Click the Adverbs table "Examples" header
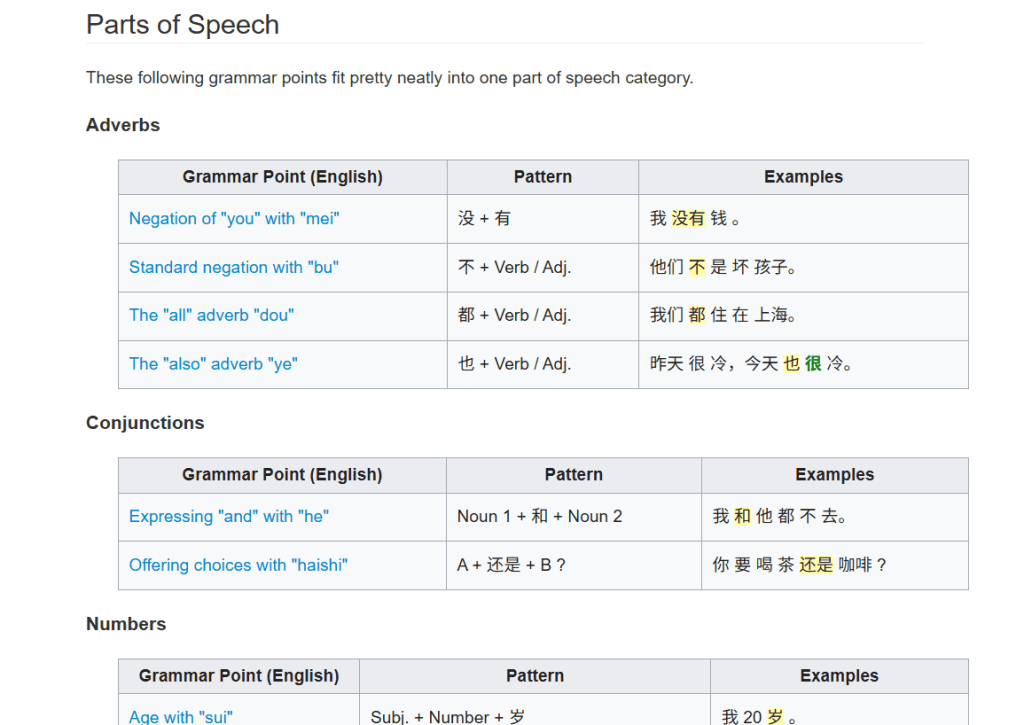This screenshot has width=1024, height=725. (x=803, y=177)
